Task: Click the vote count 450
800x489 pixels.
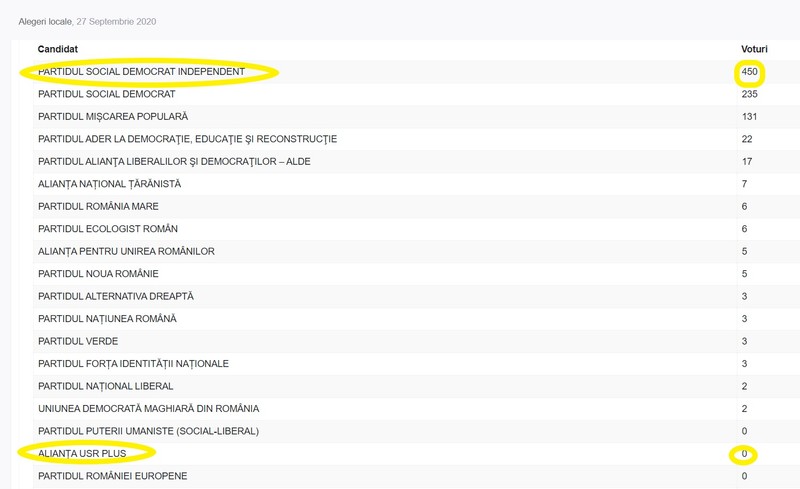Action: [x=749, y=71]
